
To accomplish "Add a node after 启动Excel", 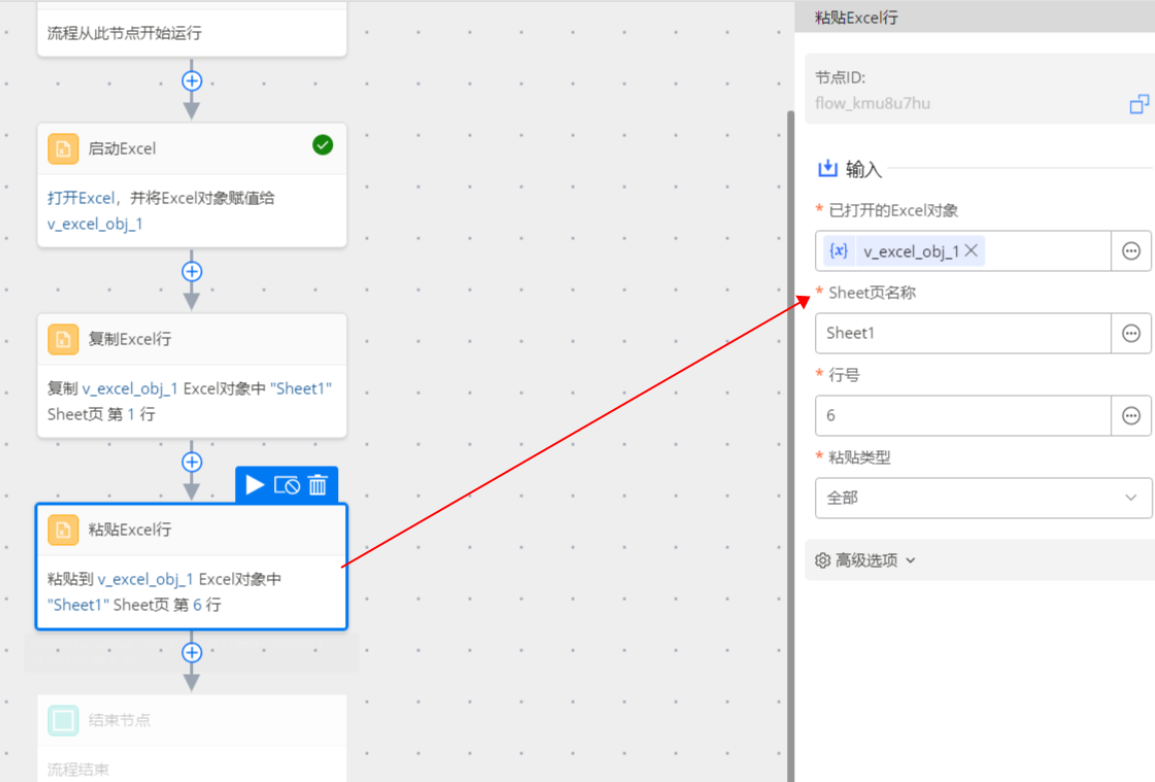I will point(192,272).
